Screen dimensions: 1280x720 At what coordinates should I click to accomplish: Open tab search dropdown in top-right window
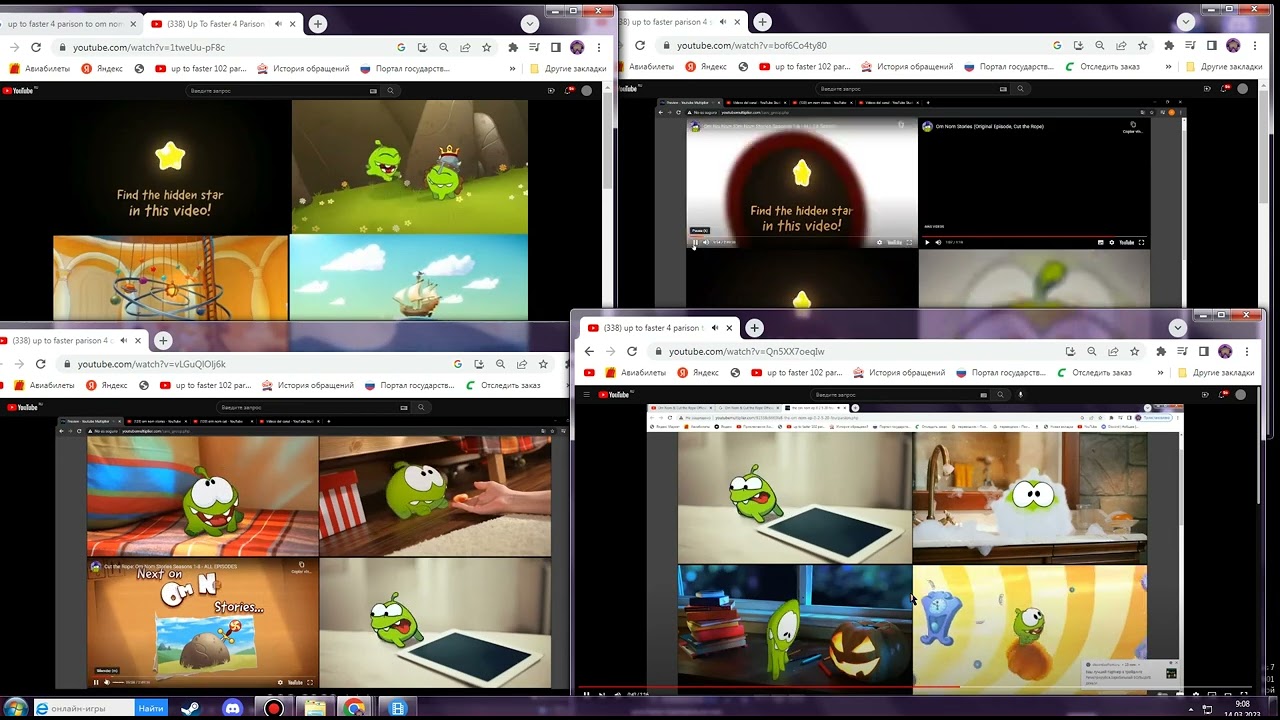coord(1186,22)
